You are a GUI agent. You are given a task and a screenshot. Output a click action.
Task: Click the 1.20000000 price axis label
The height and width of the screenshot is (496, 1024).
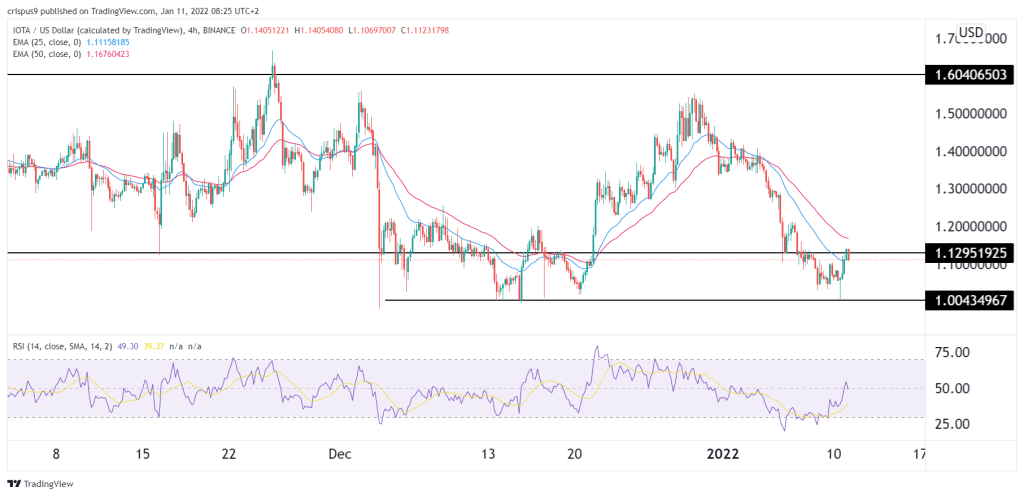pyautogui.click(x=970, y=227)
